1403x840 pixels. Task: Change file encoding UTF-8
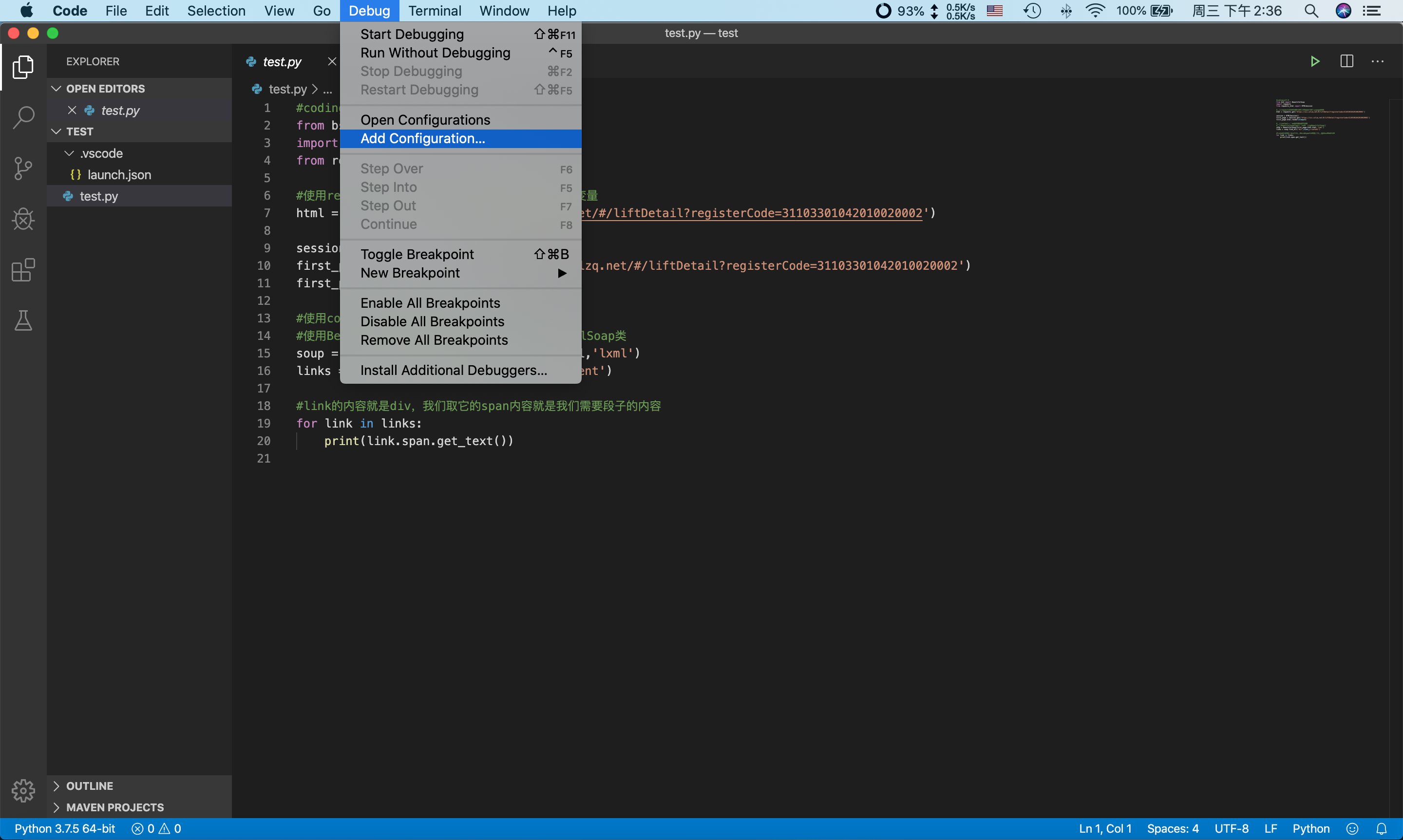[x=1232, y=829]
